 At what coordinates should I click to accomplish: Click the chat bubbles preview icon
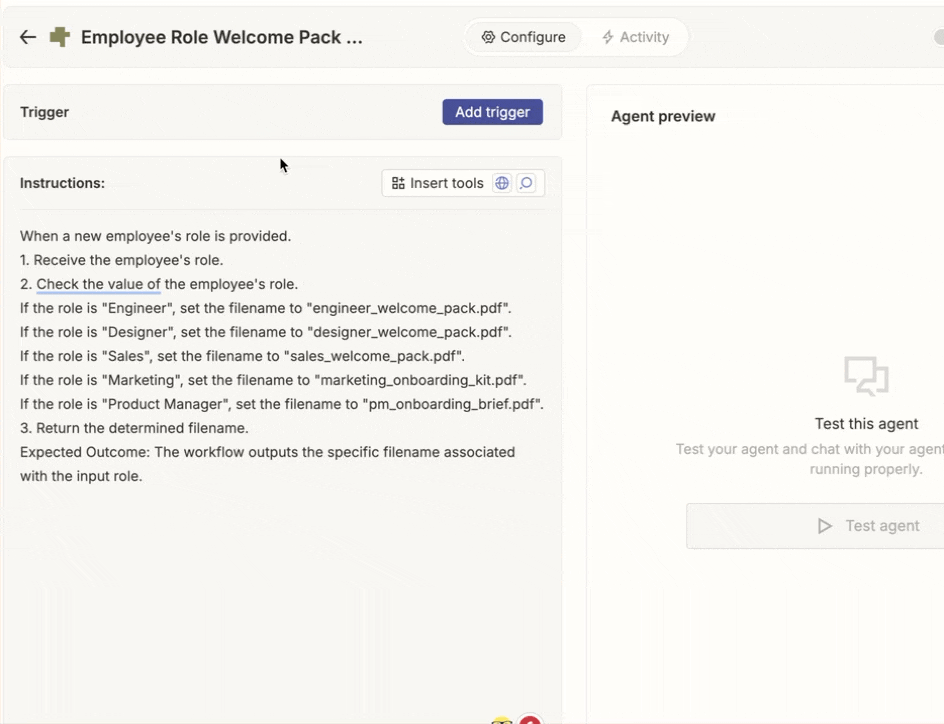pos(866,376)
